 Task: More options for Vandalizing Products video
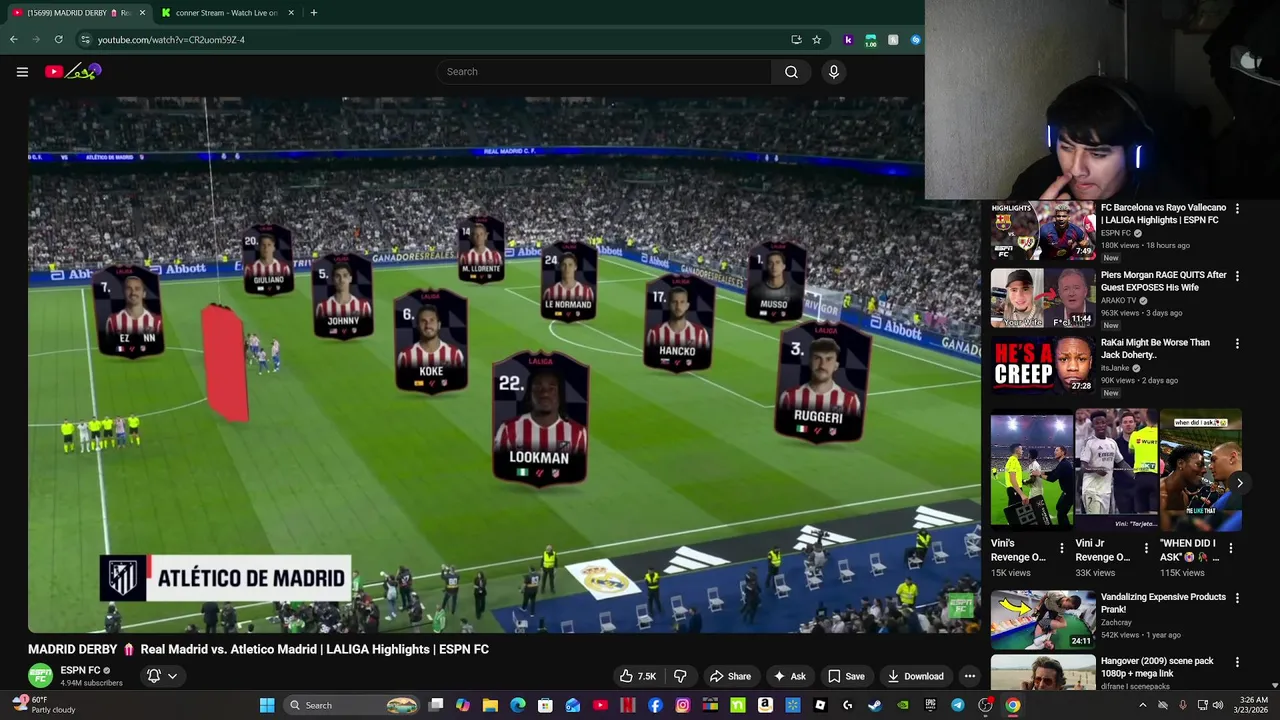(1237, 598)
